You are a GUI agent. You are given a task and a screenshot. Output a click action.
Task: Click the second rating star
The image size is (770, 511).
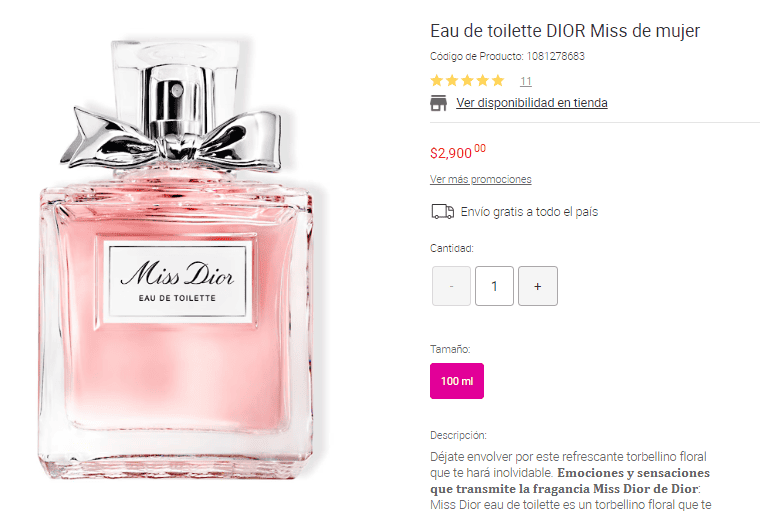pyautogui.click(x=452, y=81)
